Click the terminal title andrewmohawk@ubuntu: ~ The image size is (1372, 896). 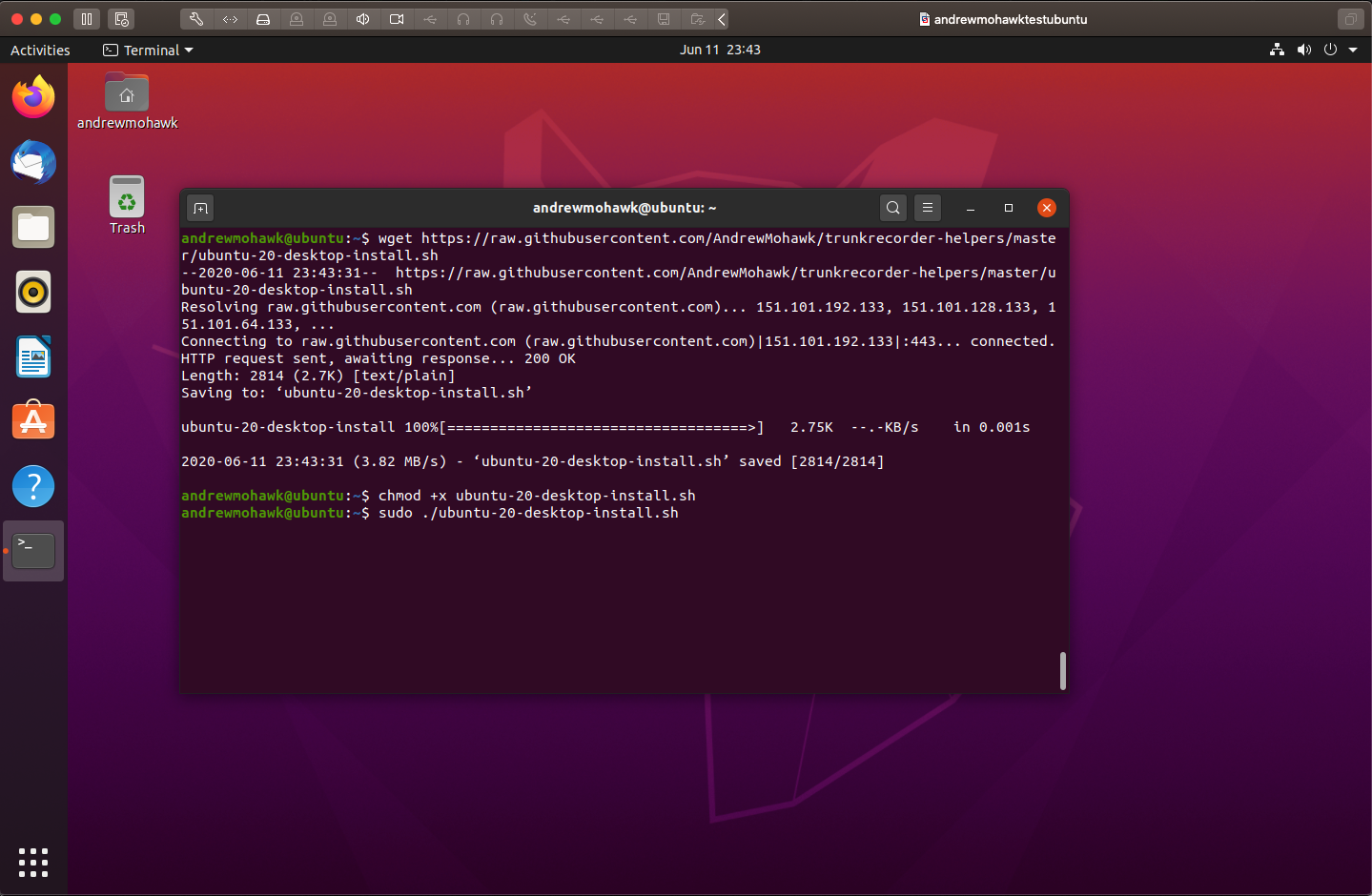[625, 208]
